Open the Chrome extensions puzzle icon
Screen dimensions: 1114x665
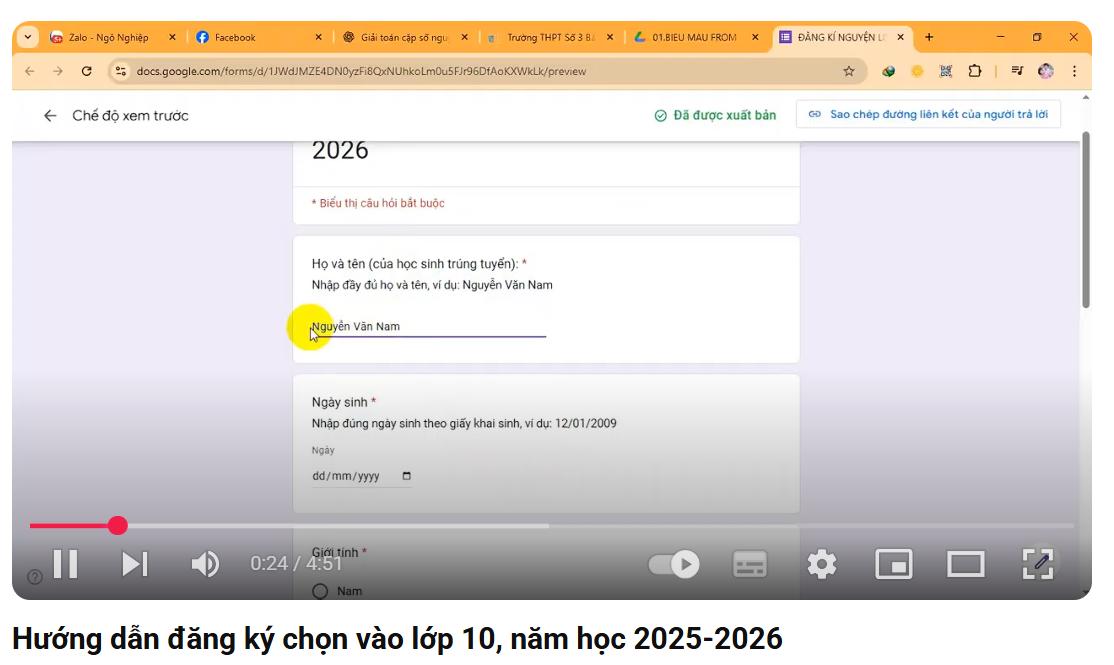[975, 71]
